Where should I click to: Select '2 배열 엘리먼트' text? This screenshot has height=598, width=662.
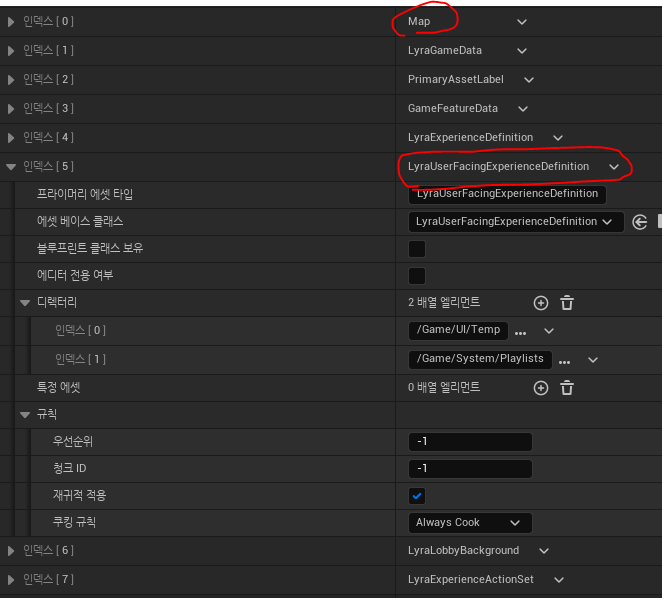[x=444, y=302]
